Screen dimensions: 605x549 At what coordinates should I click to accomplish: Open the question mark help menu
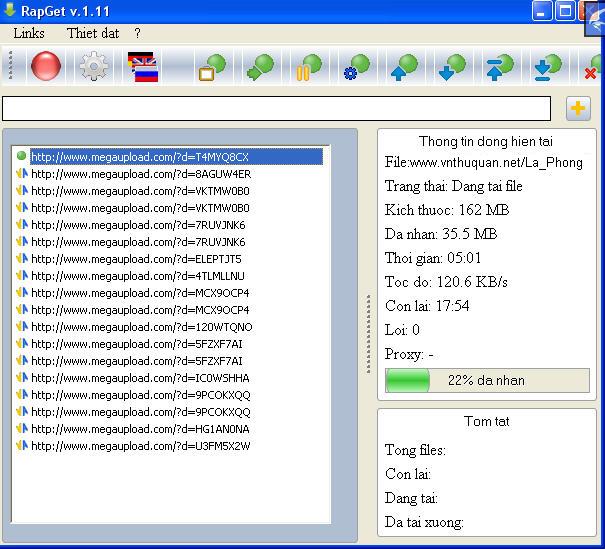(137, 33)
